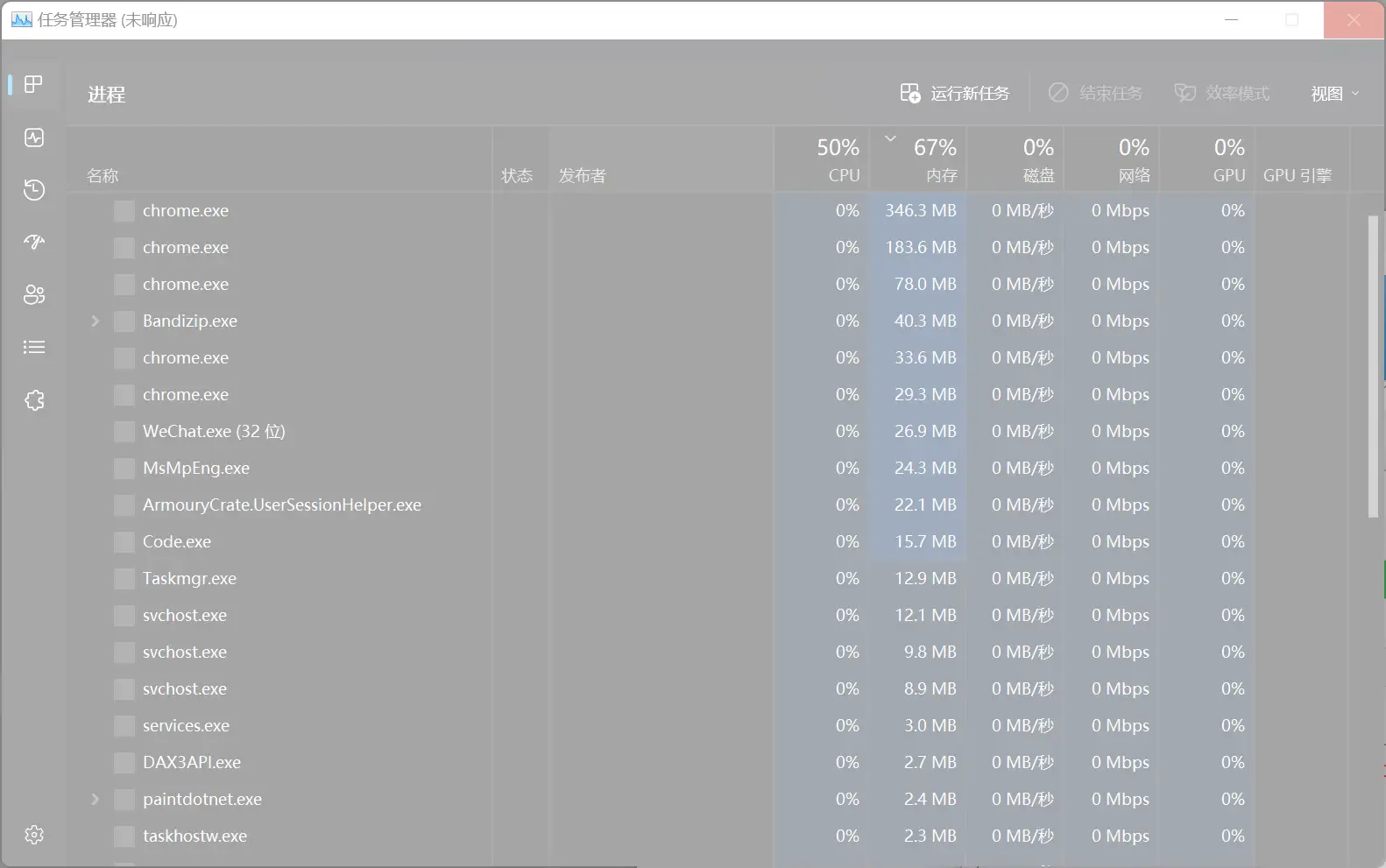Click the Bandizip.exe process icon

[124, 321]
